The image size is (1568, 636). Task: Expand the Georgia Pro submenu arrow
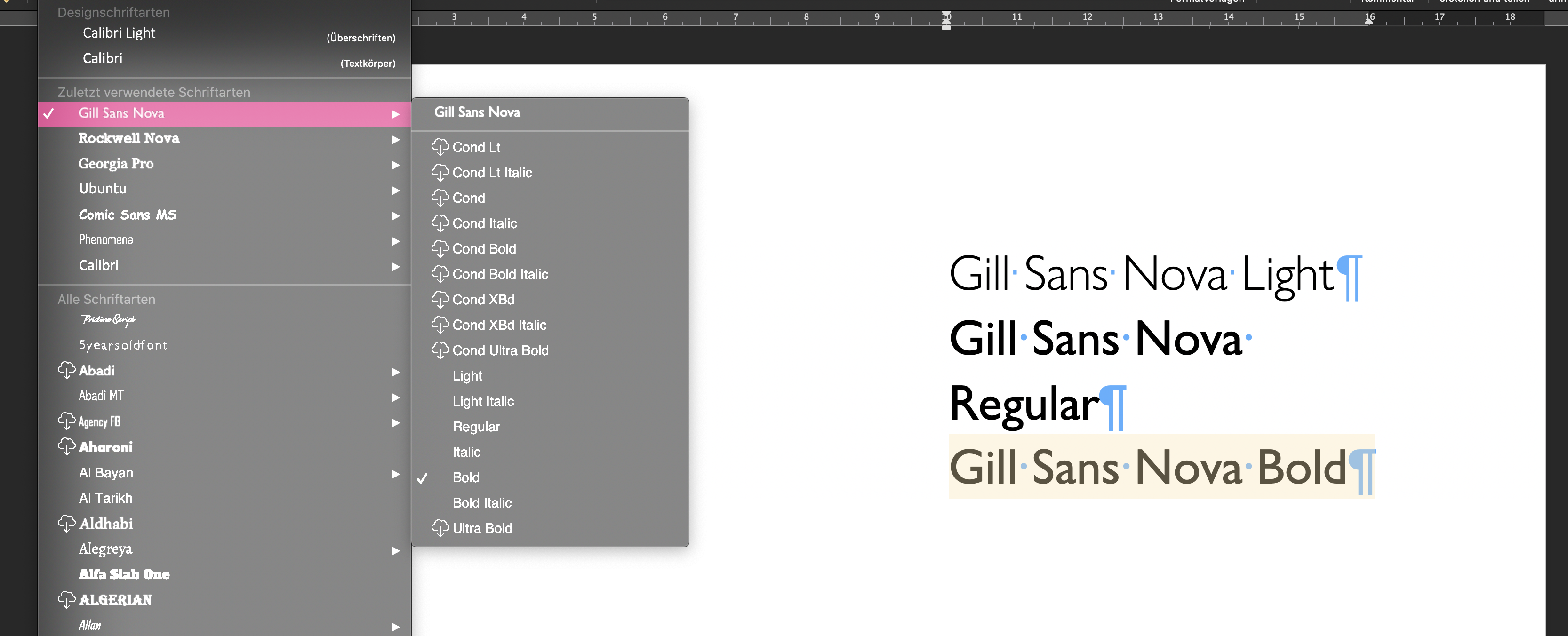396,165
